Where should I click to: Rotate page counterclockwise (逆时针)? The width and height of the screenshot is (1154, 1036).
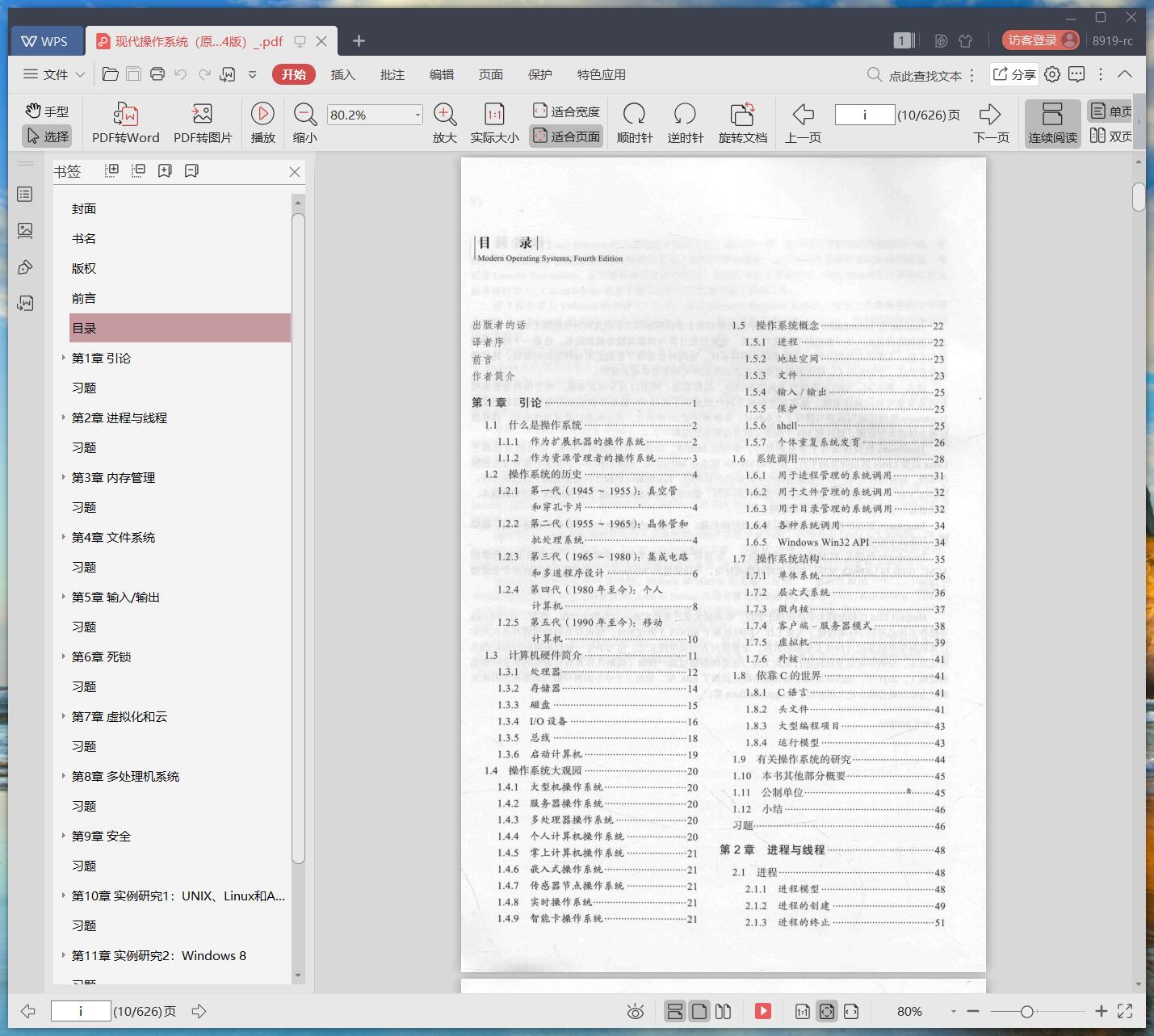pyautogui.click(x=685, y=124)
